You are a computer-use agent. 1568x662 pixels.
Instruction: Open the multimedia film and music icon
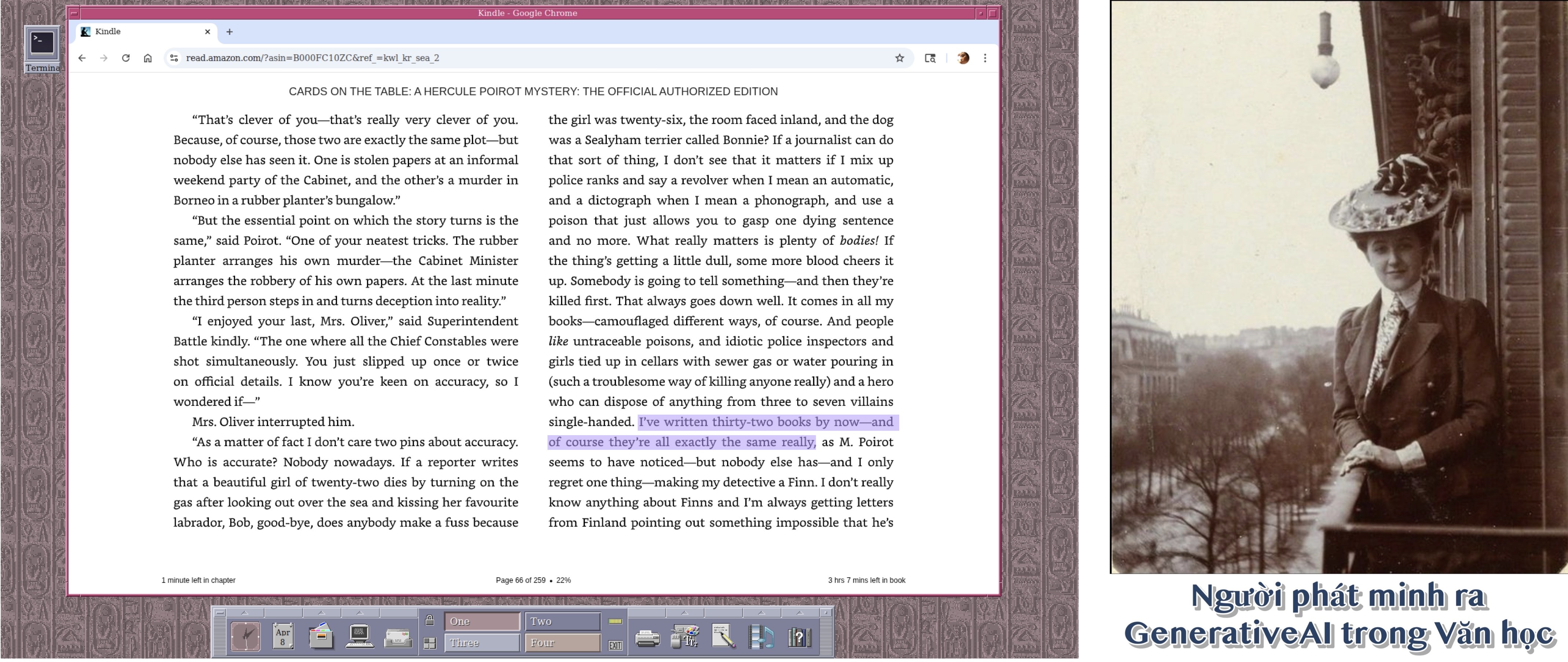(x=761, y=637)
